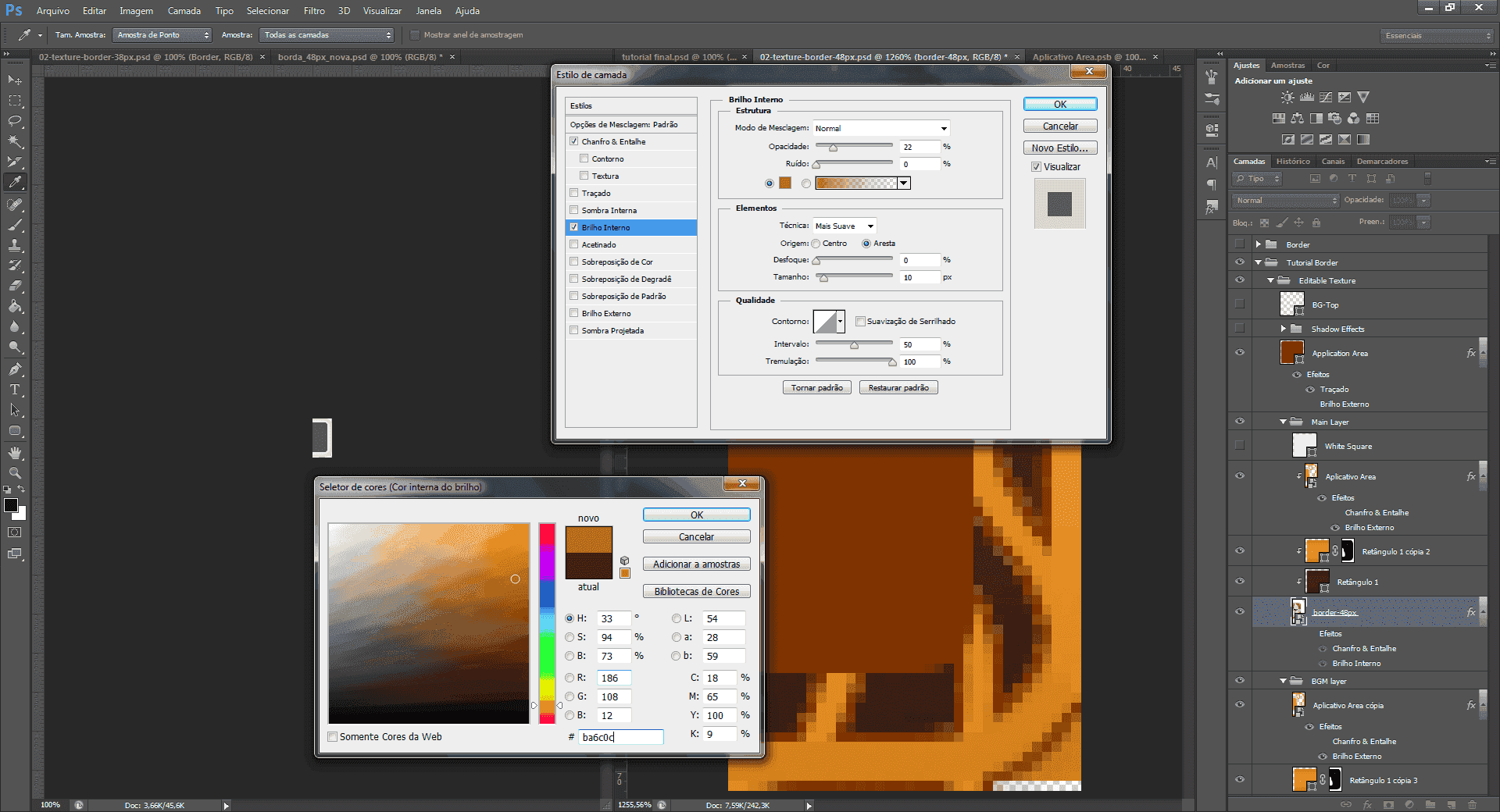
Task: Click the Tamanho value field
Action: click(x=920, y=277)
